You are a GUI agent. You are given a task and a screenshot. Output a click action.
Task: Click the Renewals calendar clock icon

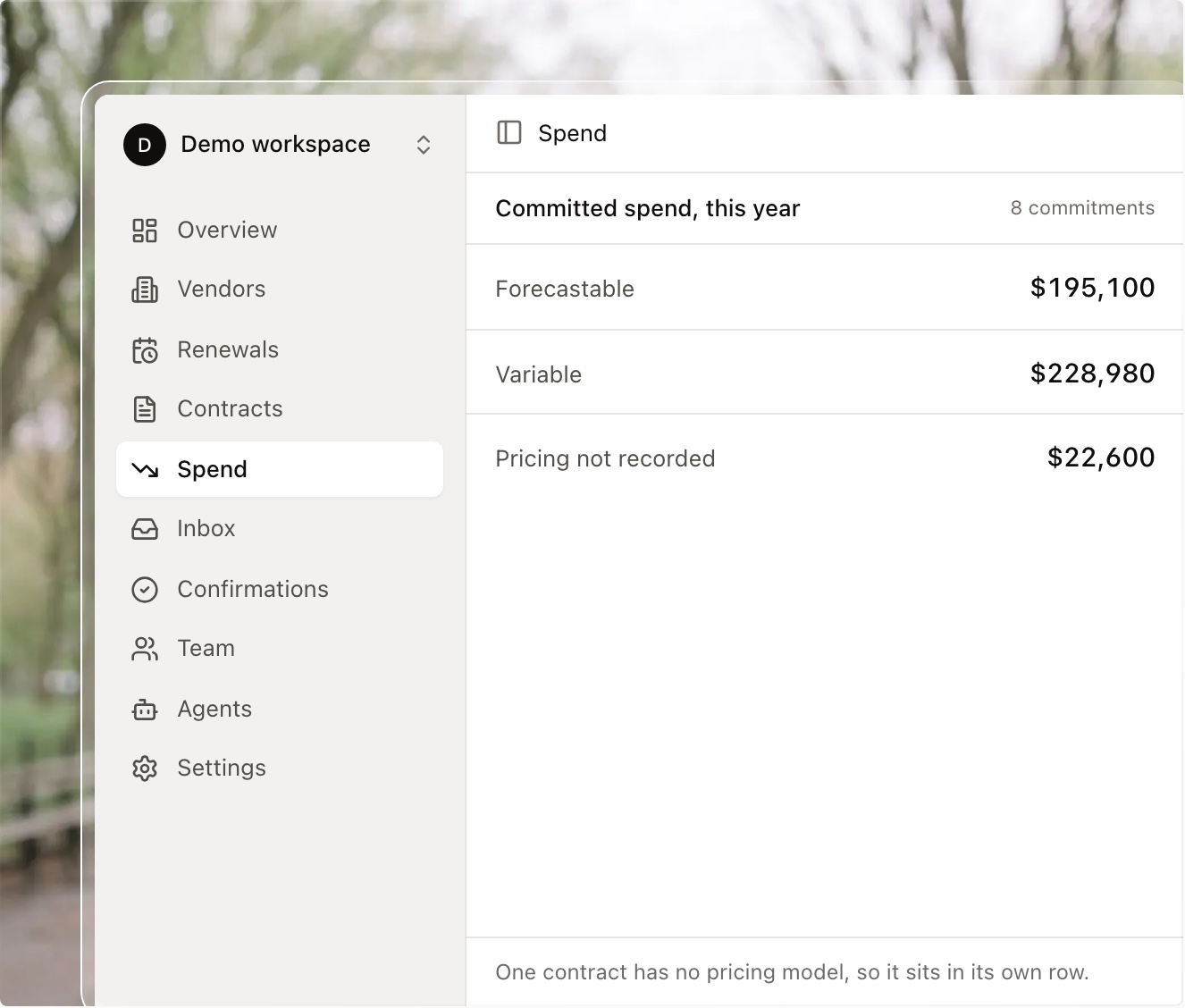(x=145, y=350)
